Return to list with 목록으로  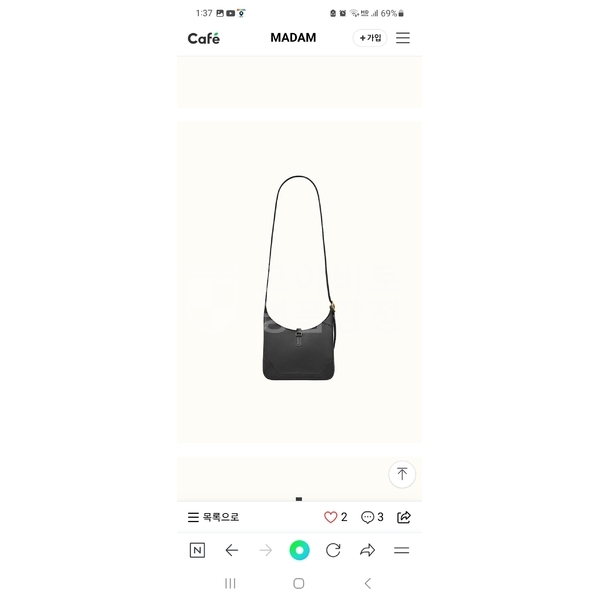point(213,517)
